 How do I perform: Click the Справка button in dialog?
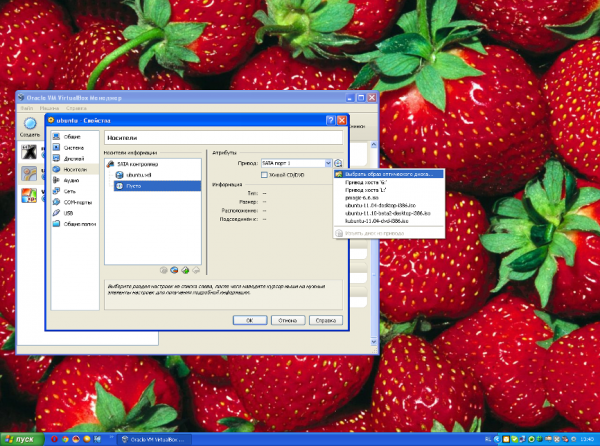coord(326,320)
